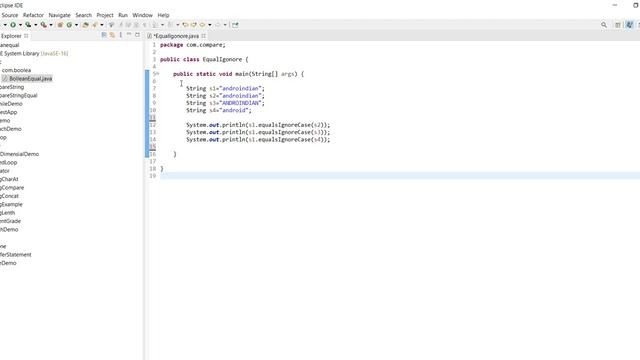Viewport: 640px width, 360px height.
Task: Select the gCompare project in tree
Action: tap(12, 187)
